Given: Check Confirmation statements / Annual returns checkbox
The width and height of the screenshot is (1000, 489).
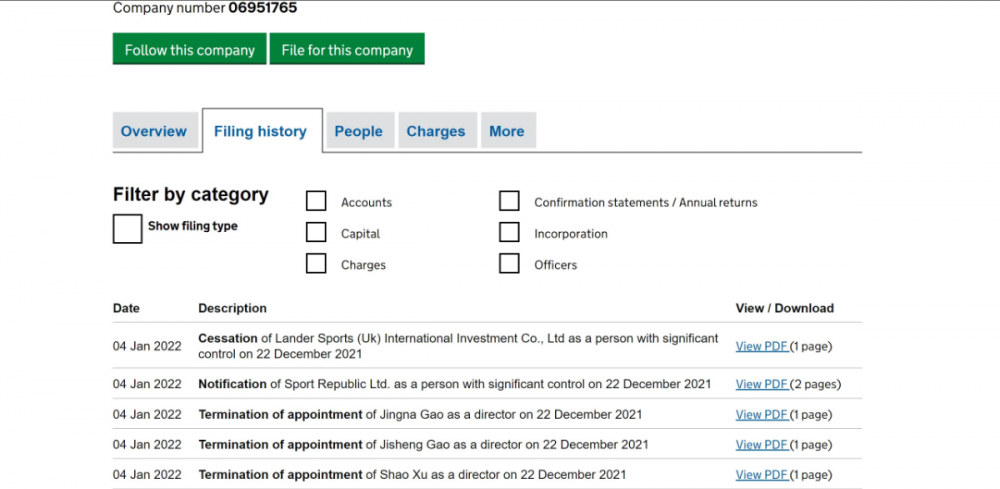Looking at the screenshot, I should tap(509, 201).
